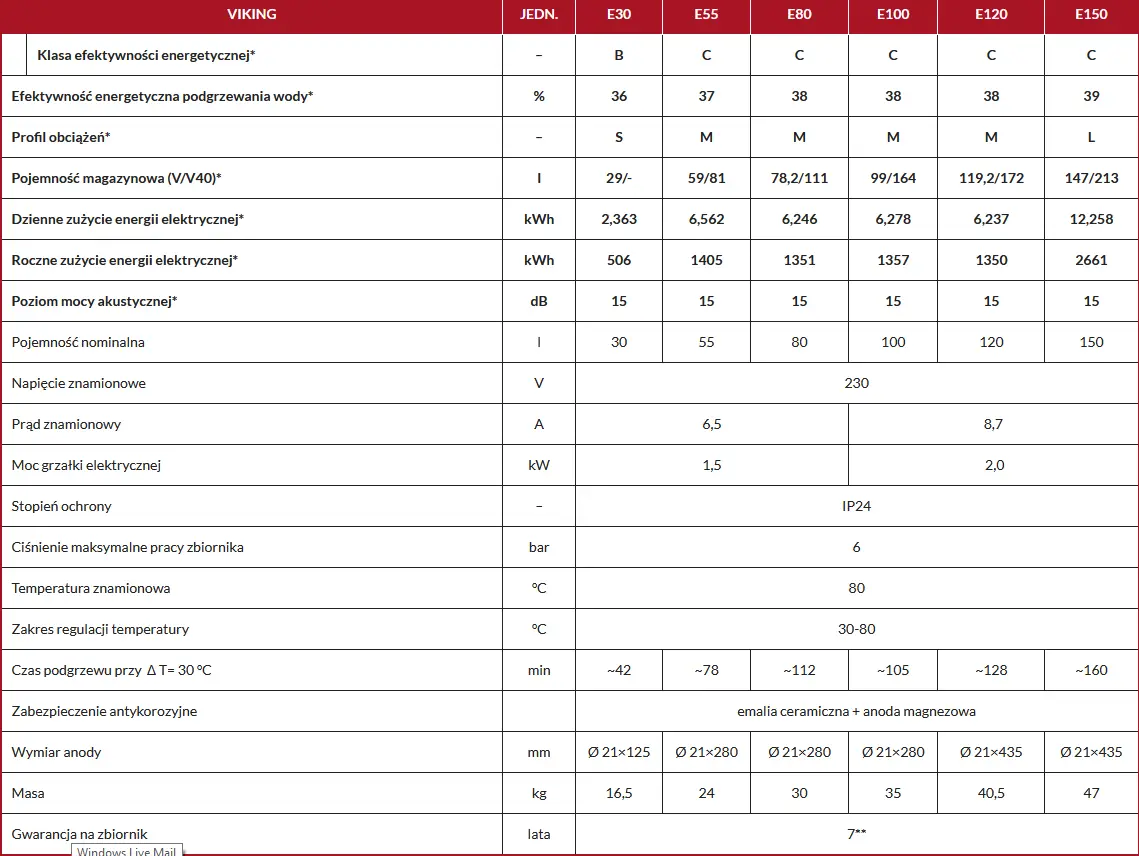Click annual consumption value 2661
The height and width of the screenshot is (856, 1139).
1091,260
